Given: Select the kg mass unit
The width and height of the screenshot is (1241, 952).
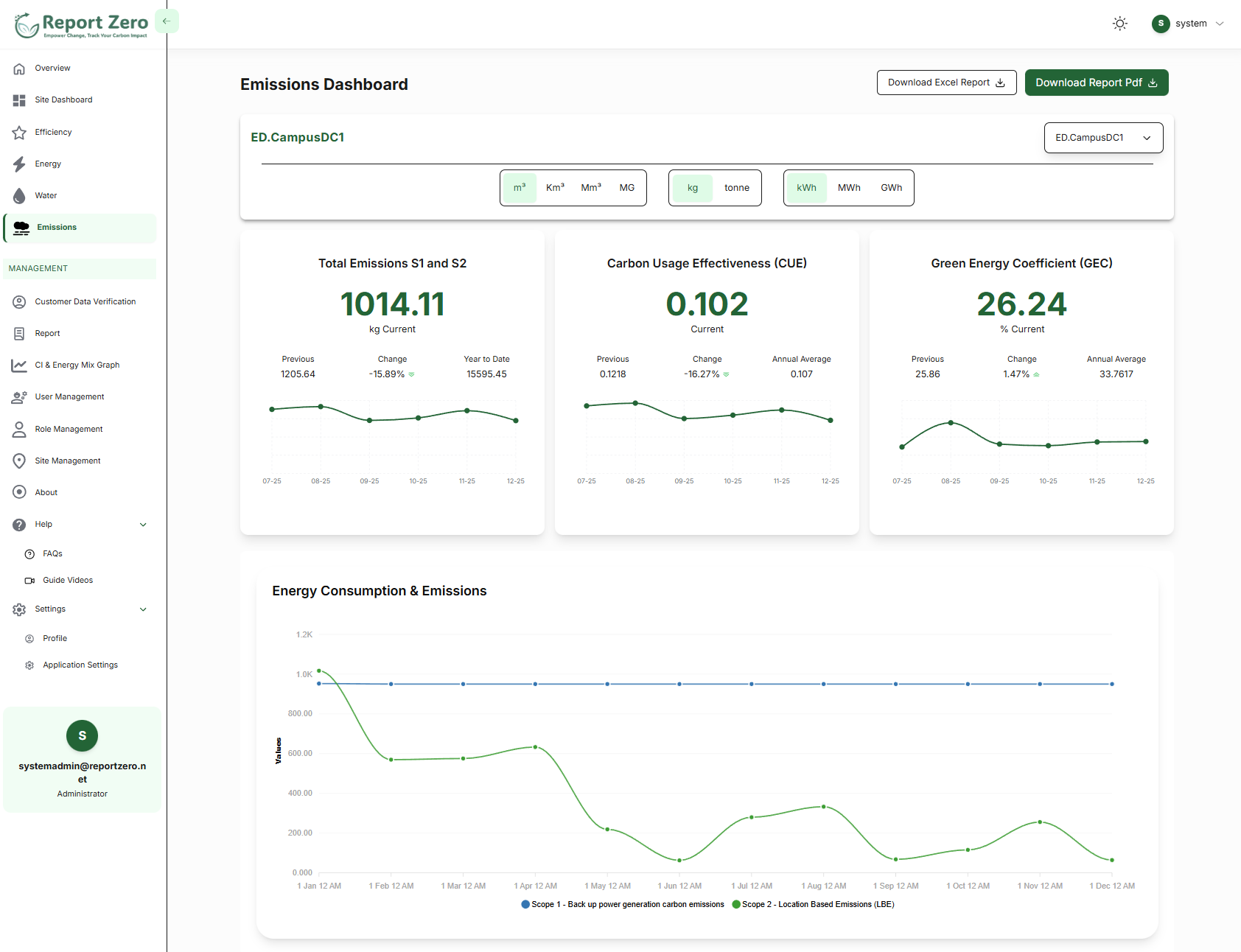Looking at the screenshot, I should click(x=693, y=188).
